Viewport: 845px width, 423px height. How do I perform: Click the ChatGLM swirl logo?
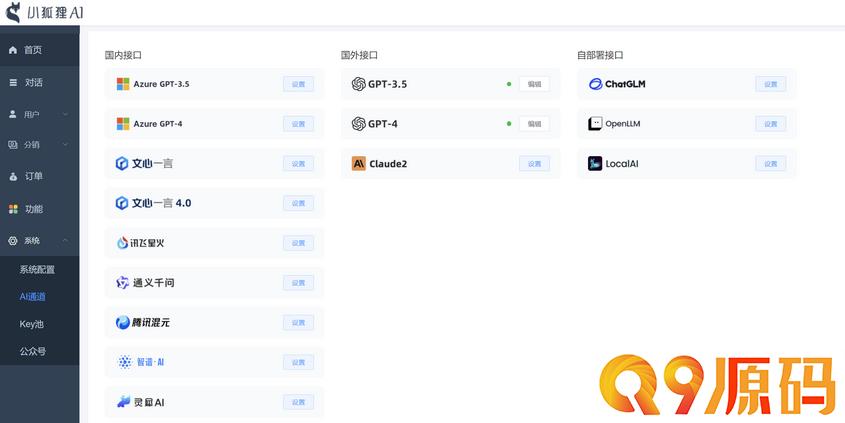point(595,84)
